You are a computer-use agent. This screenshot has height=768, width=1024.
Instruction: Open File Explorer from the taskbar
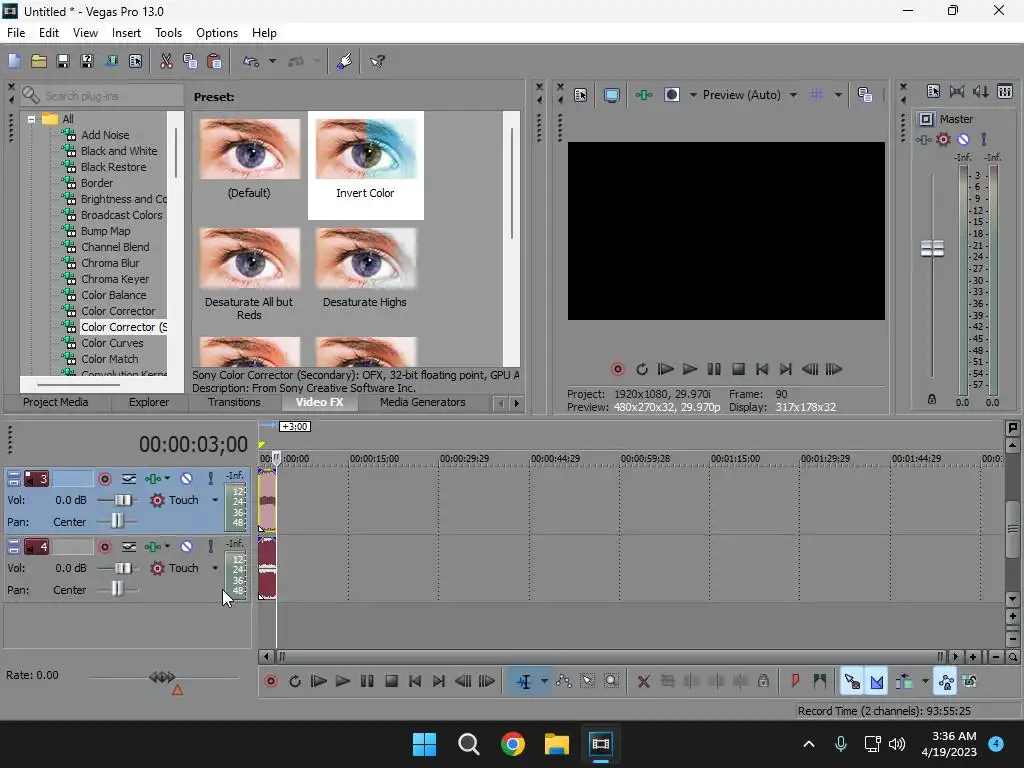point(557,744)
